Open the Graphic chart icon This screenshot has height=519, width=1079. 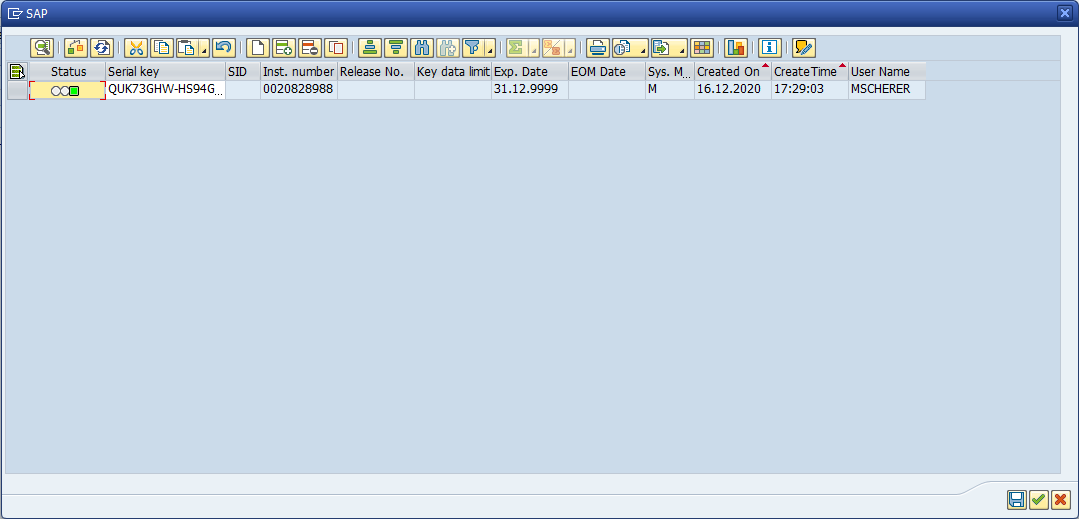point(736,47)
